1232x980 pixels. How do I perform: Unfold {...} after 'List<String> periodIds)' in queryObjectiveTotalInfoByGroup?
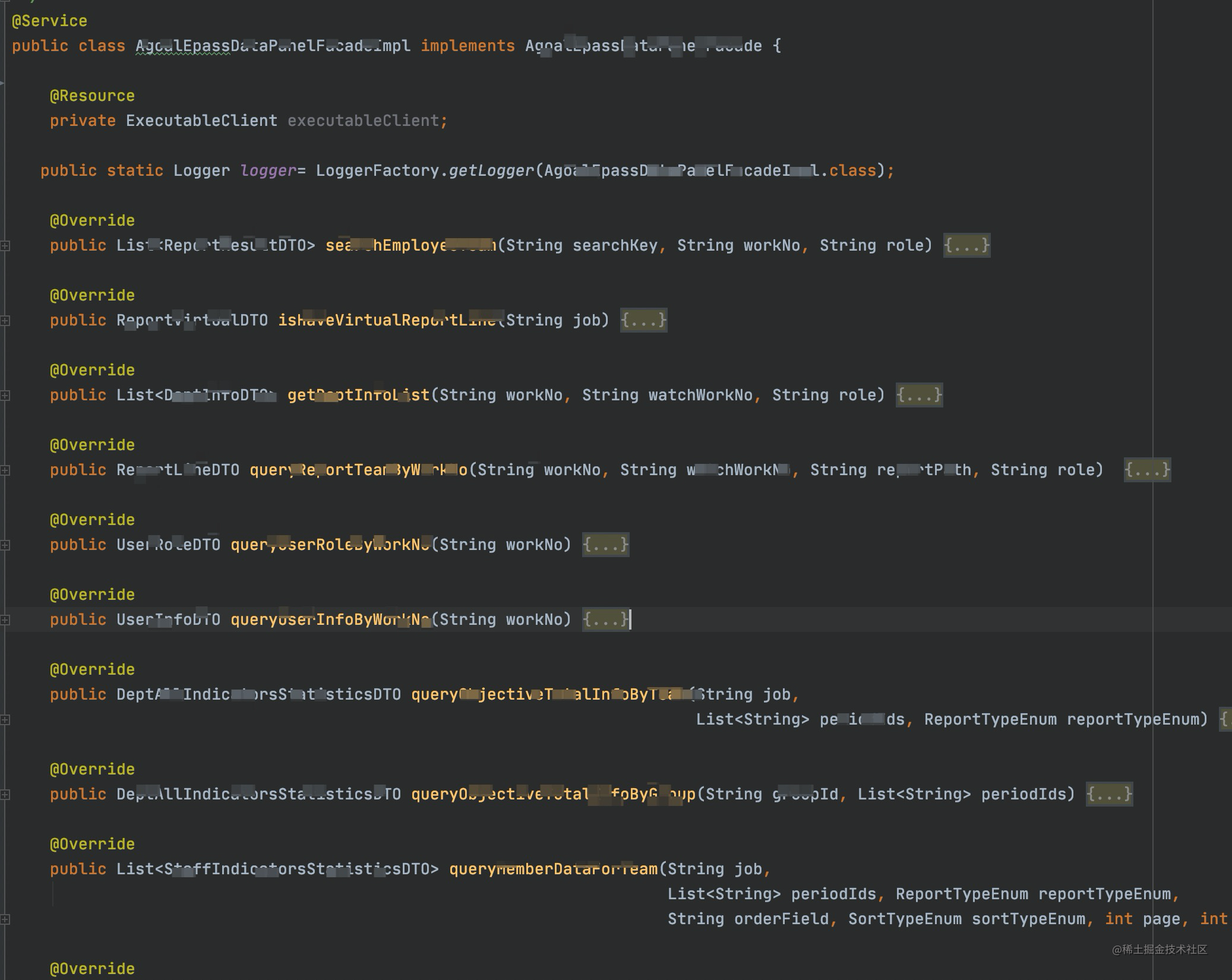pos(1109,794)
